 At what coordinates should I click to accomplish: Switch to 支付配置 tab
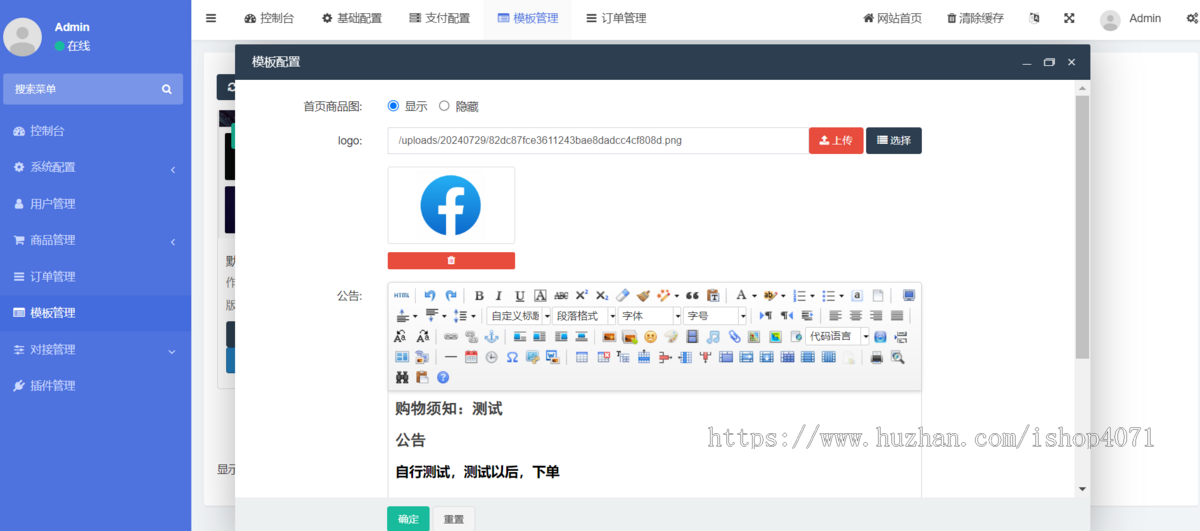(x=439, y=18)
